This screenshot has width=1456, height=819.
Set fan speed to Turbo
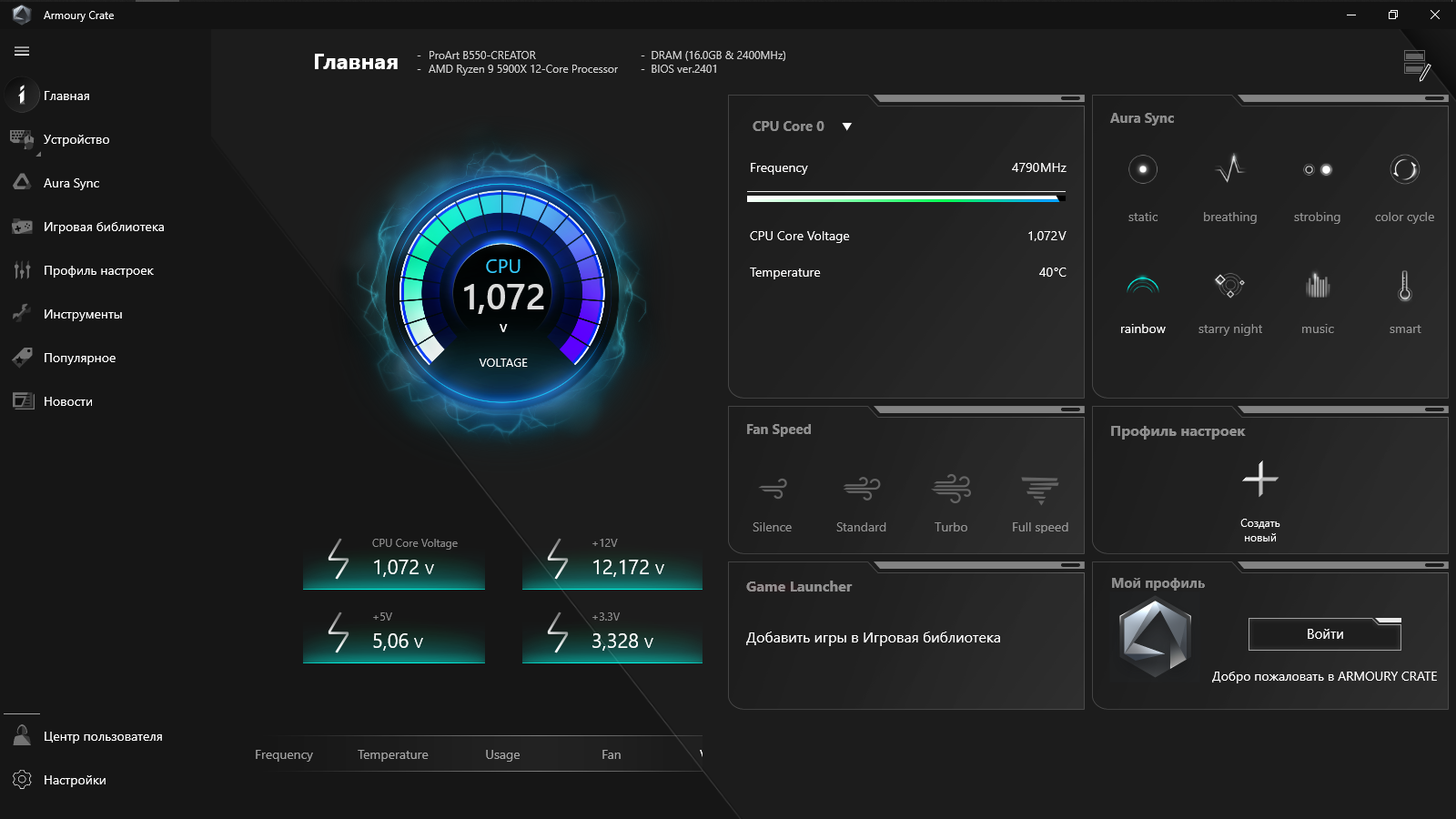[951, 490]
